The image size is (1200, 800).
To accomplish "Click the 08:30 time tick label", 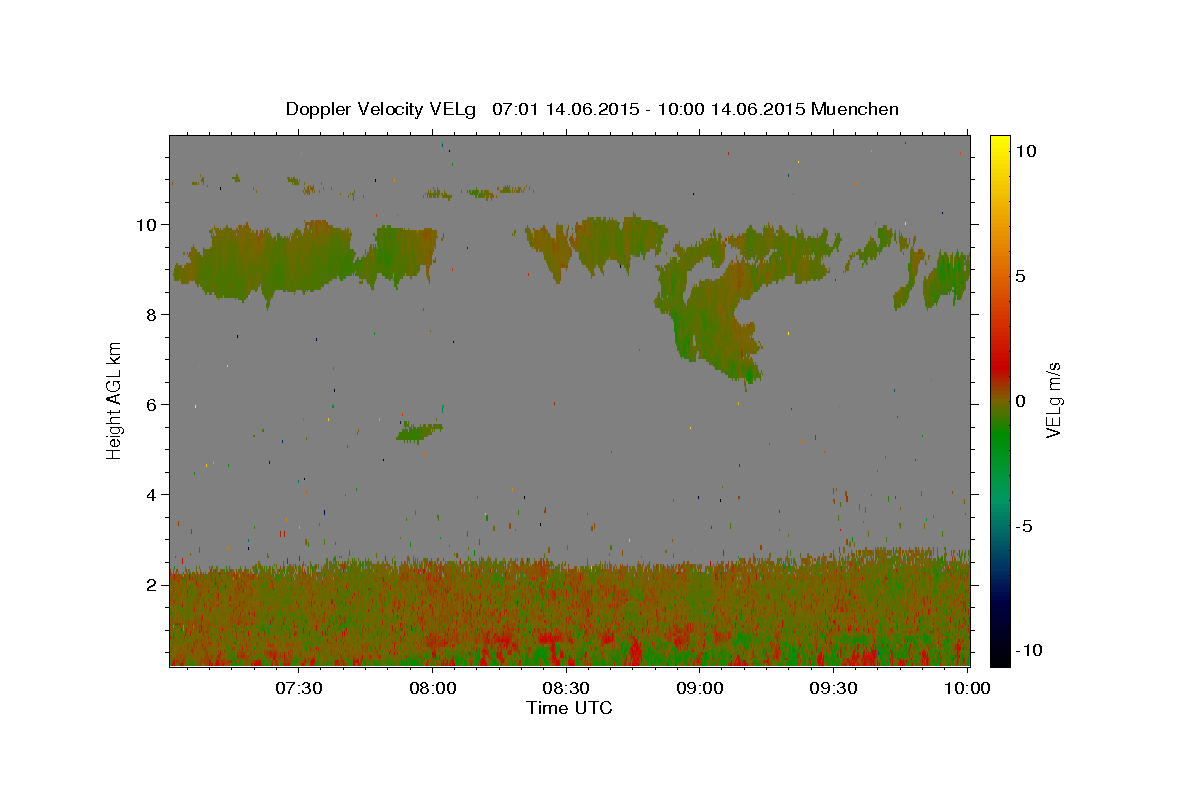I will coord(567,688).
